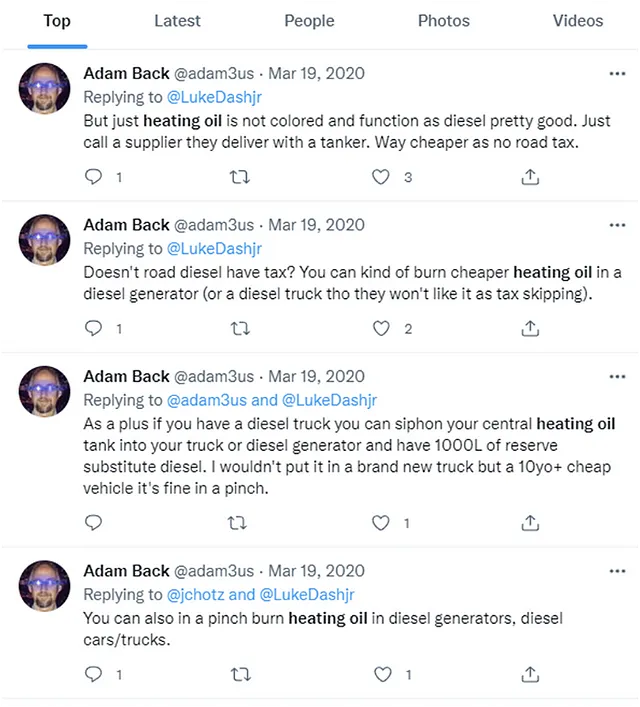The image size is (640, 707).
Task: Share the tweet about calling a supplier
Action: [530, 177]
